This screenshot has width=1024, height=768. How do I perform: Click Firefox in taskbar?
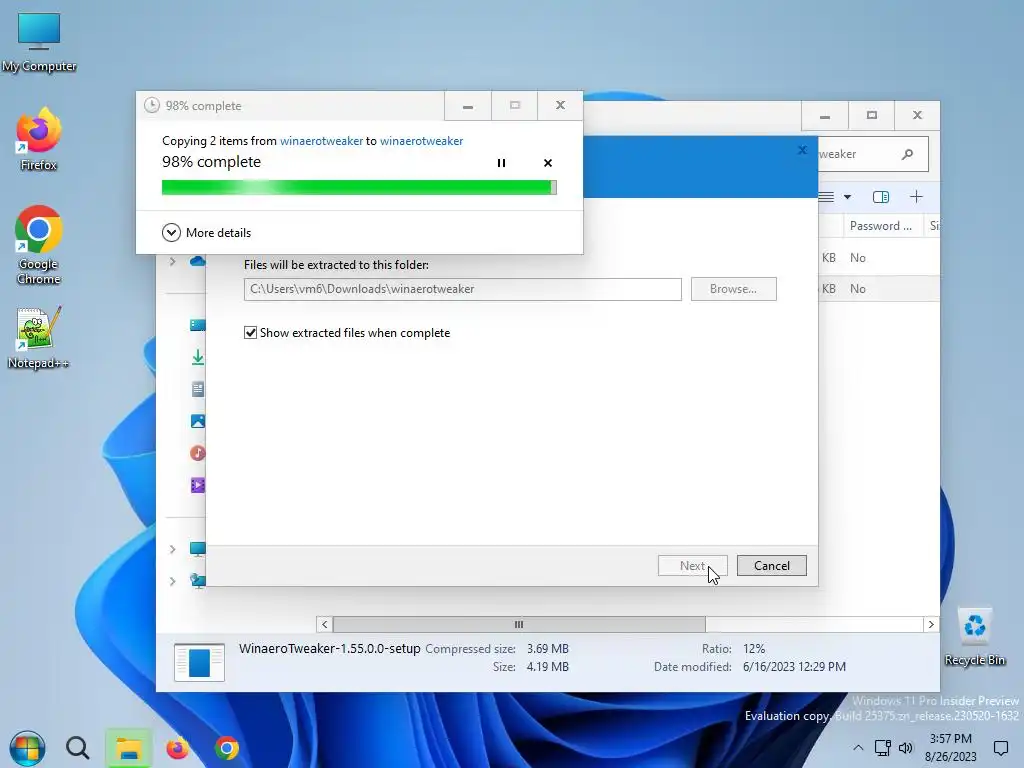pyautogui.click(x=177, y=748)
